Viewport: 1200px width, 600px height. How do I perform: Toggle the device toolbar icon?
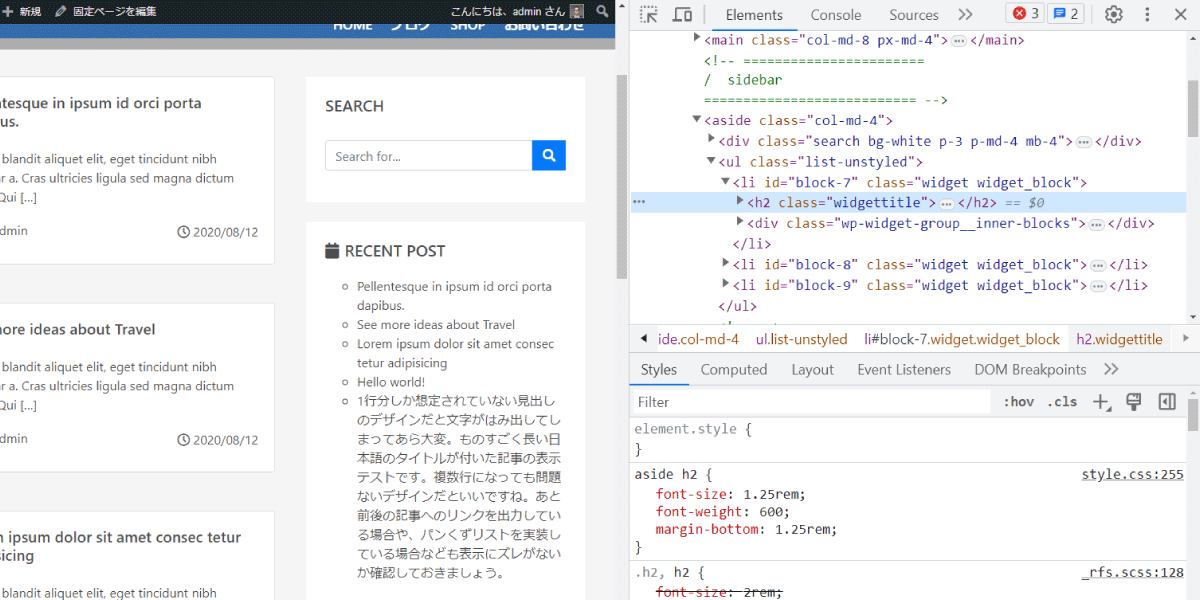point(683,15)
